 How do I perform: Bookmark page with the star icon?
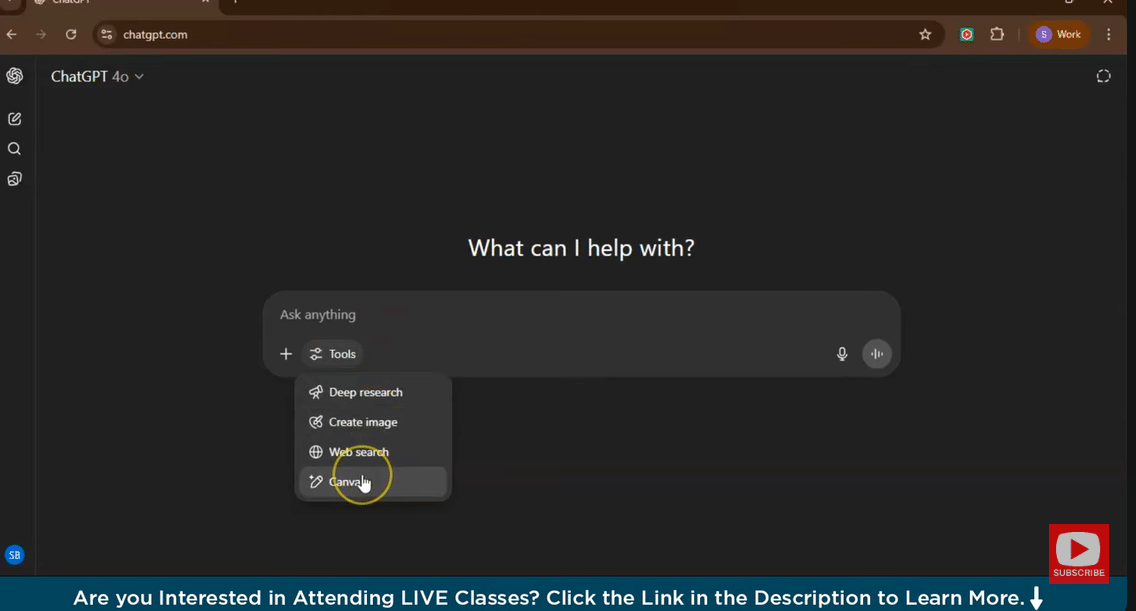tap(925, 35)
